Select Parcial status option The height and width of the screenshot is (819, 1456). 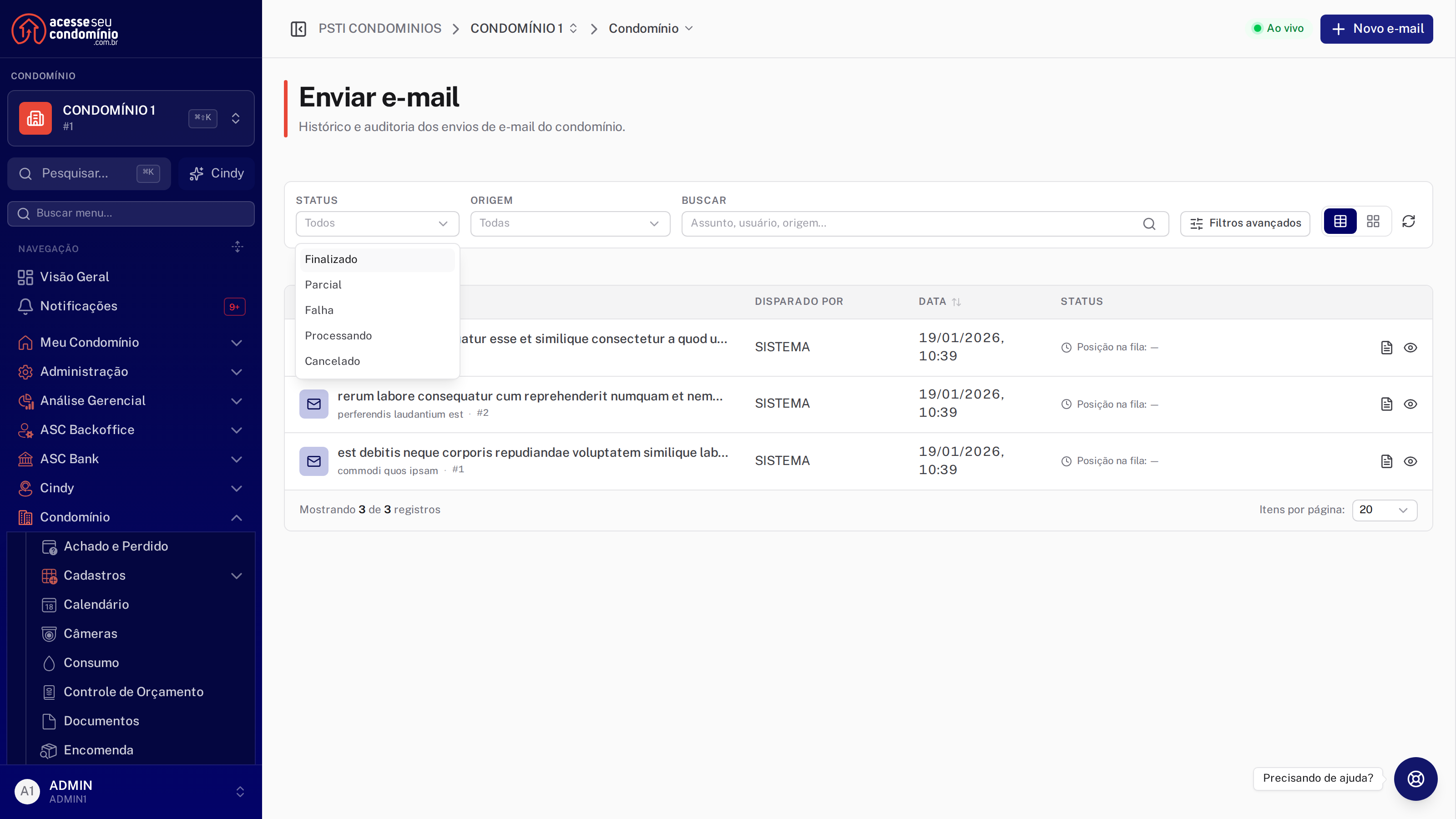tap(377, 285)
